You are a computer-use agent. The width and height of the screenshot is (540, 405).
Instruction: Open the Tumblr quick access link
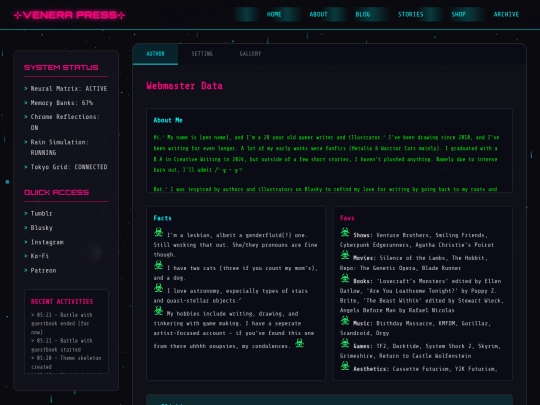tap(41, 214)
